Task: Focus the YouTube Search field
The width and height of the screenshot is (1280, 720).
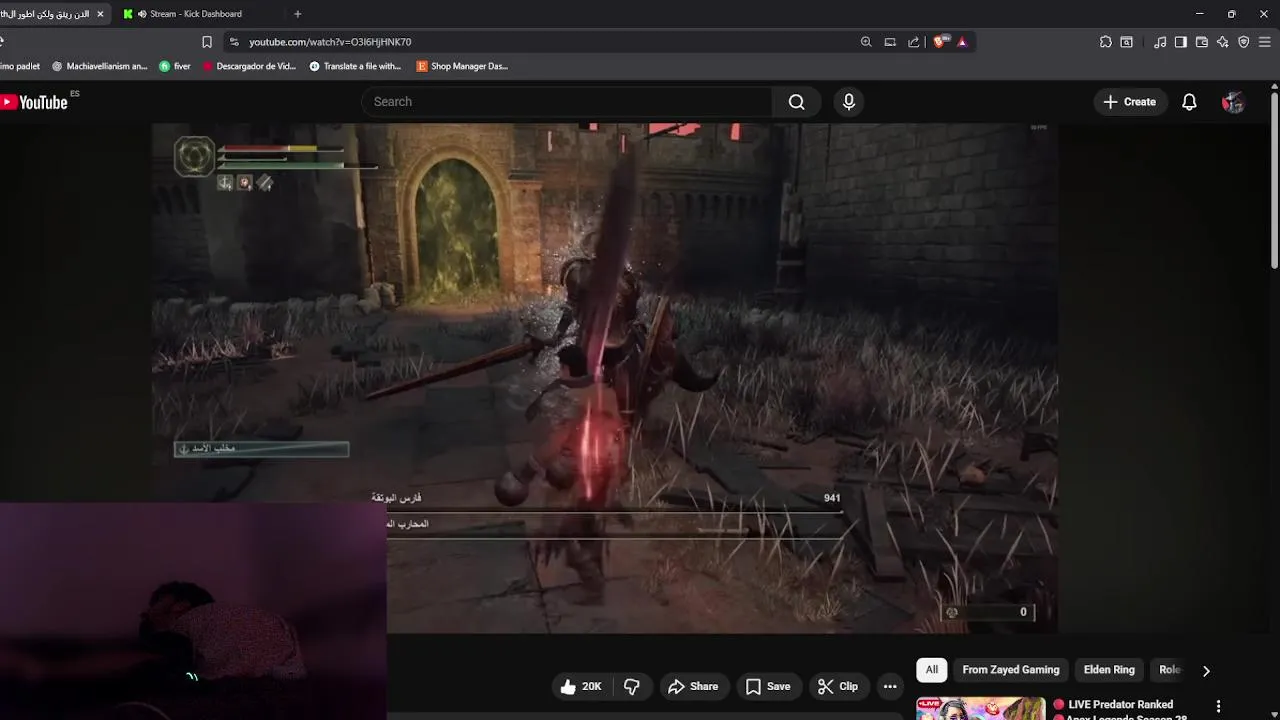Action: pos(566,102)
